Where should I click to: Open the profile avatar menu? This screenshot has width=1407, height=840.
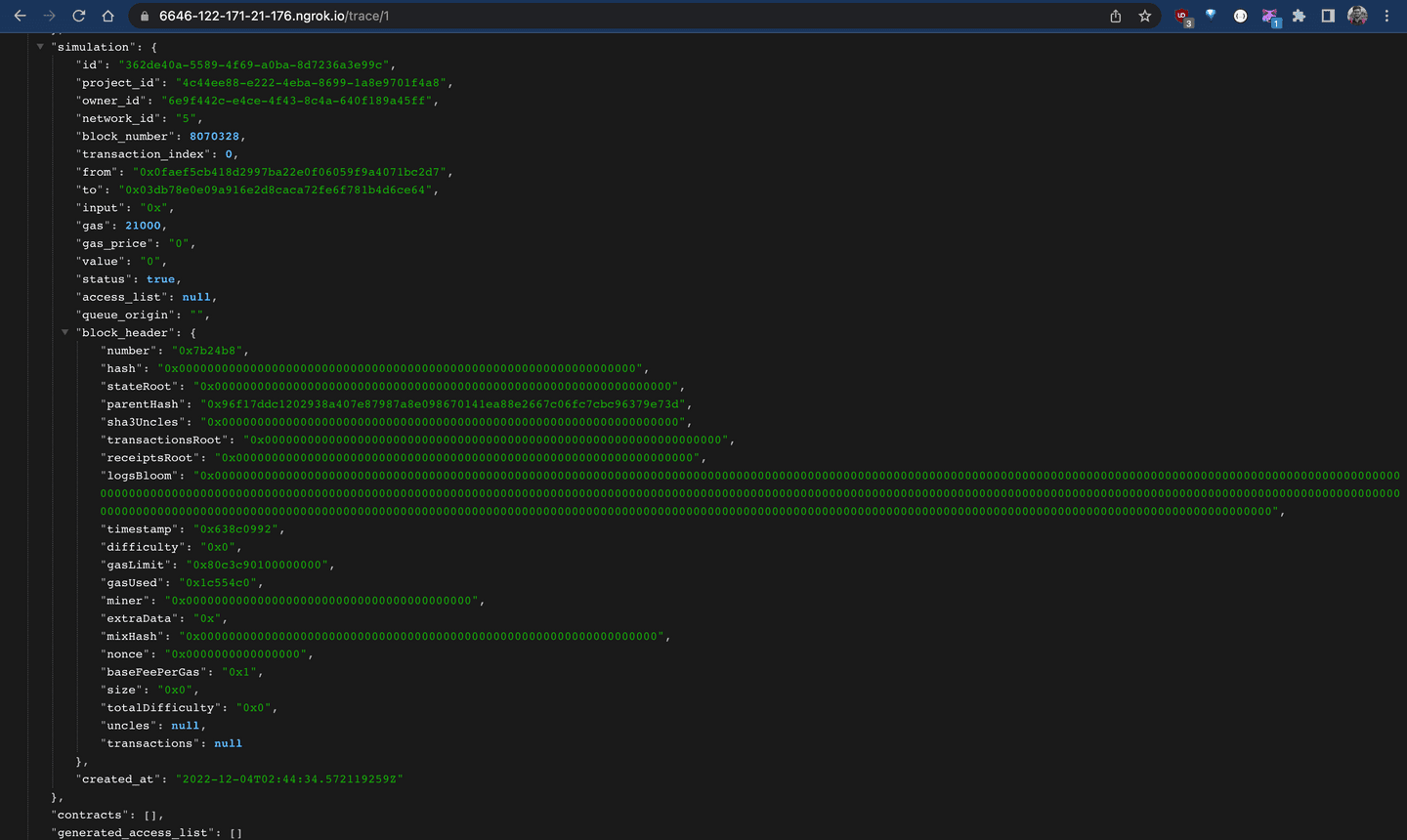(x=1357, y=16)
